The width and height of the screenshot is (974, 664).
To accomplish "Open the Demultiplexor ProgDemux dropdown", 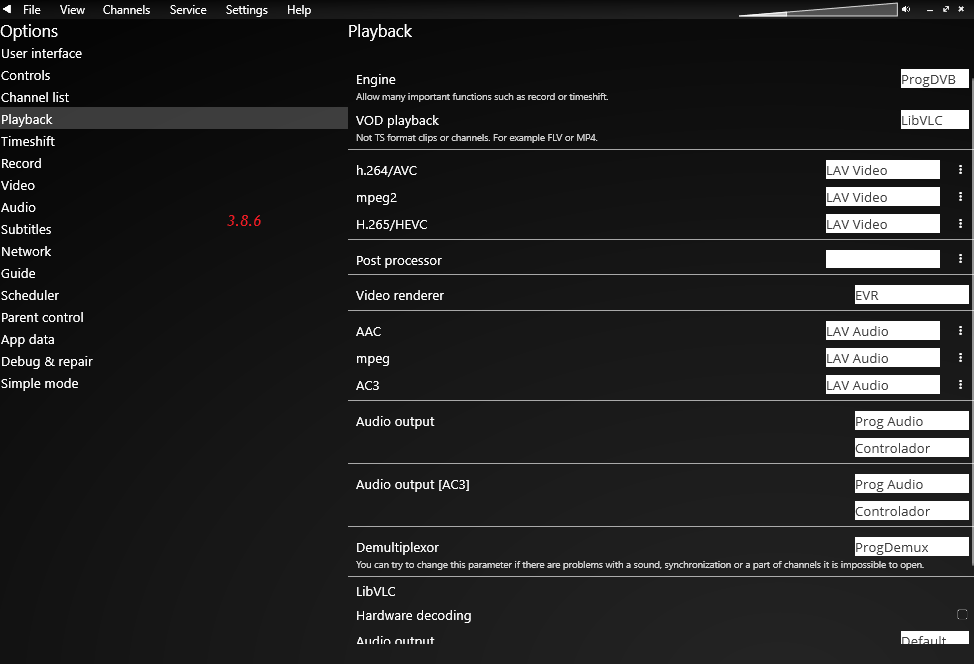I will 910,547.
